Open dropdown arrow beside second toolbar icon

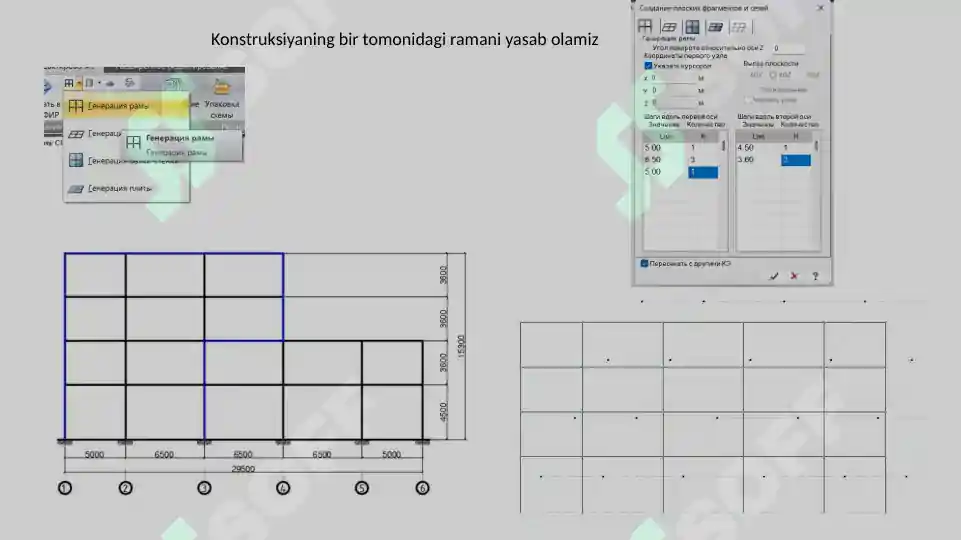pos(99,83)
